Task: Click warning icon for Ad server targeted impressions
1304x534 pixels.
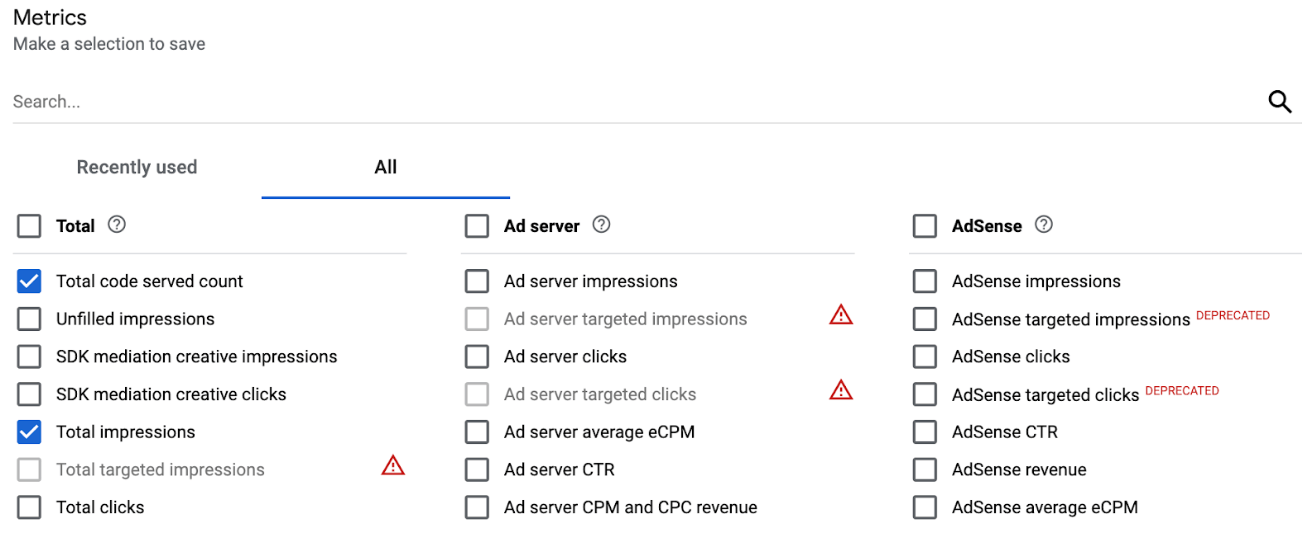Action: click(x=841, y=315)
